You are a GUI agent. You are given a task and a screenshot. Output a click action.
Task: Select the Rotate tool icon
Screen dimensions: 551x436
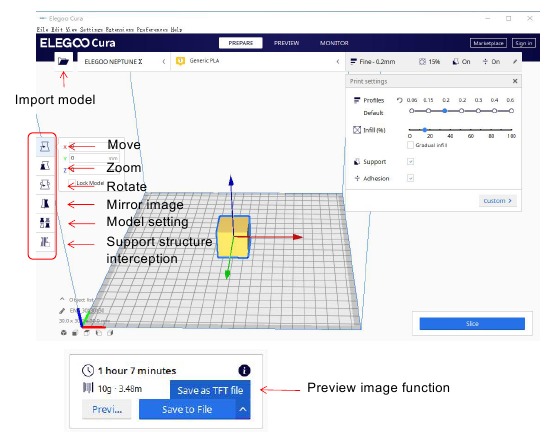coord(45,184)
